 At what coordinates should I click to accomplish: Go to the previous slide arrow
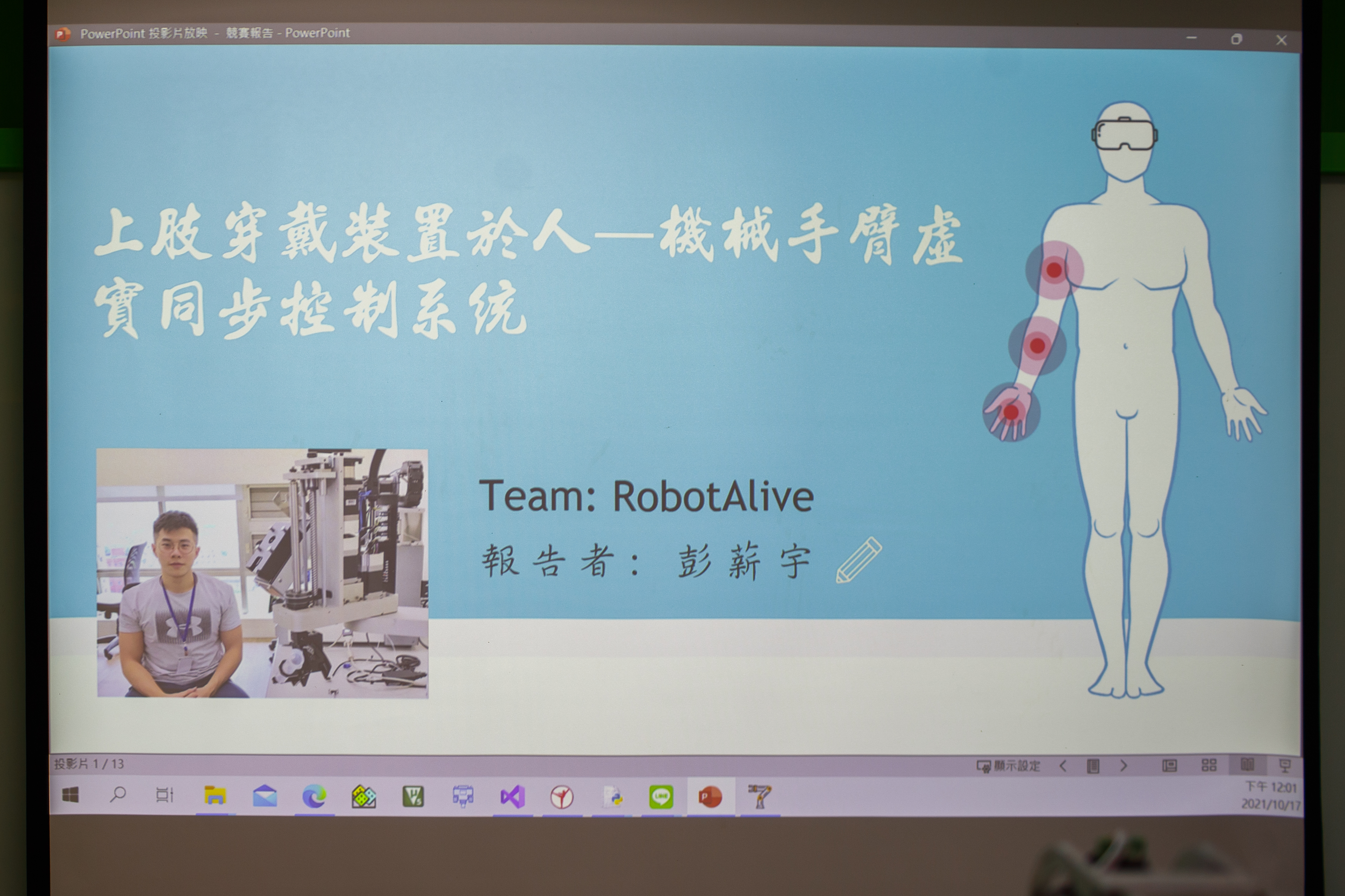coord(1063,766)
